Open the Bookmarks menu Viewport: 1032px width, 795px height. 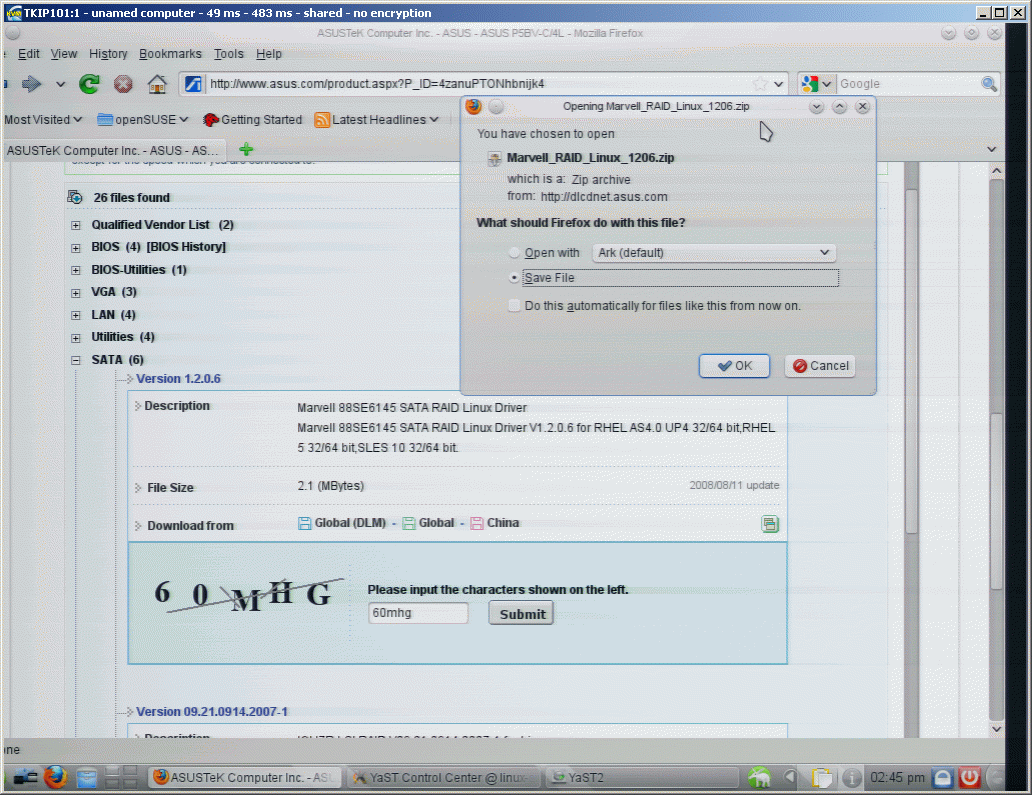170,54
